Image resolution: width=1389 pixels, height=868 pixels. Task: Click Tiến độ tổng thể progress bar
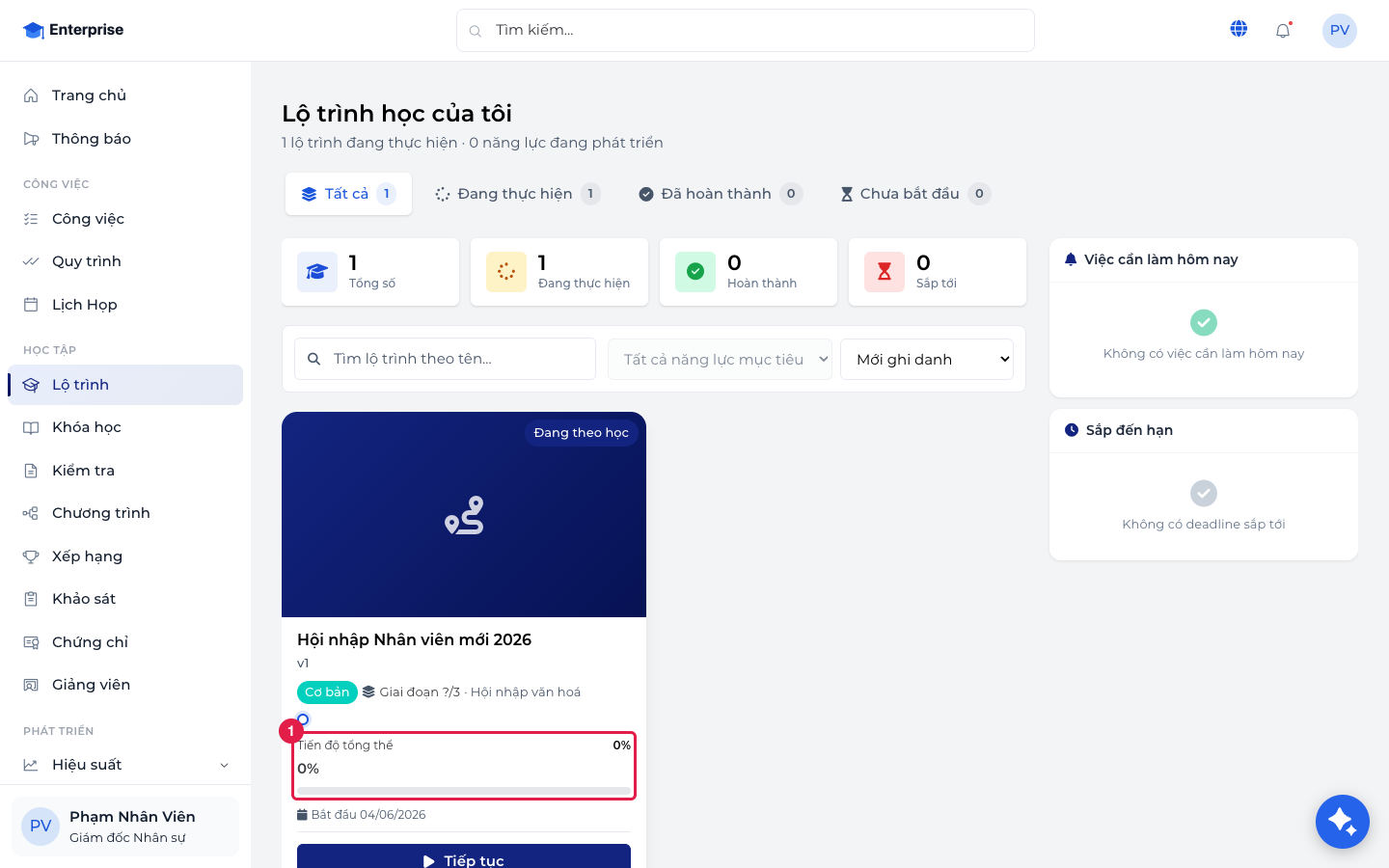(464, 791)
